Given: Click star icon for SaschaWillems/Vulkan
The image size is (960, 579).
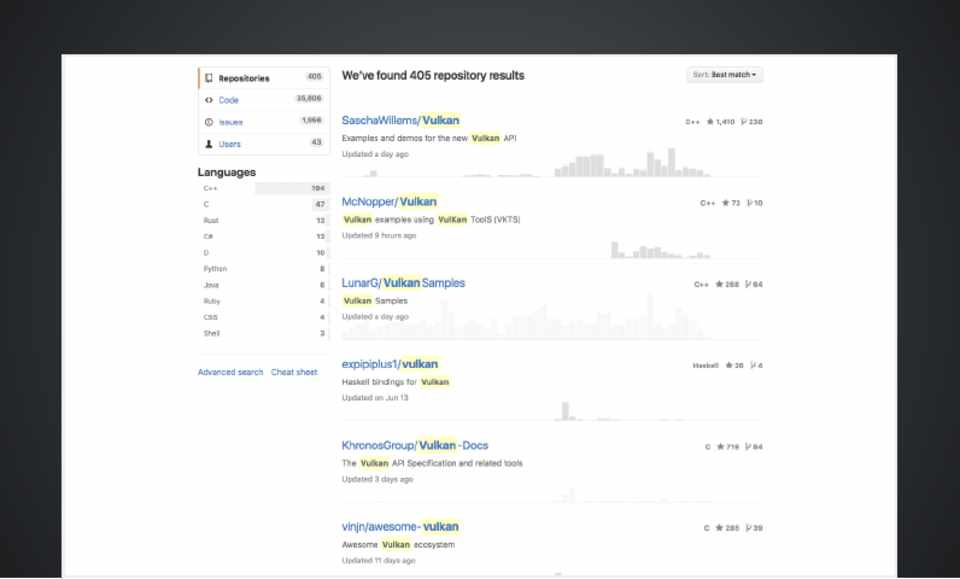Looking at the screenshot, I should (x=710, y=122).
